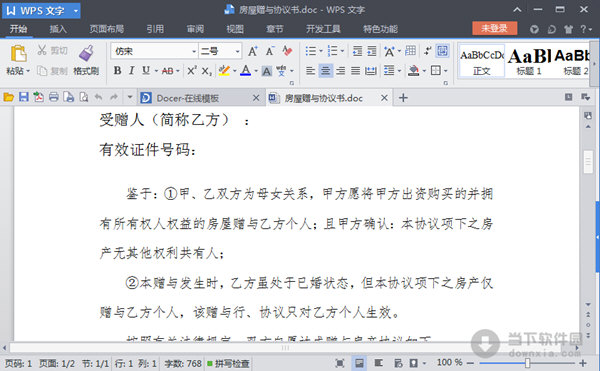Expand the underline style dropdown arrow
Screen dimensions: 600x371
click(x=156, y=71)
